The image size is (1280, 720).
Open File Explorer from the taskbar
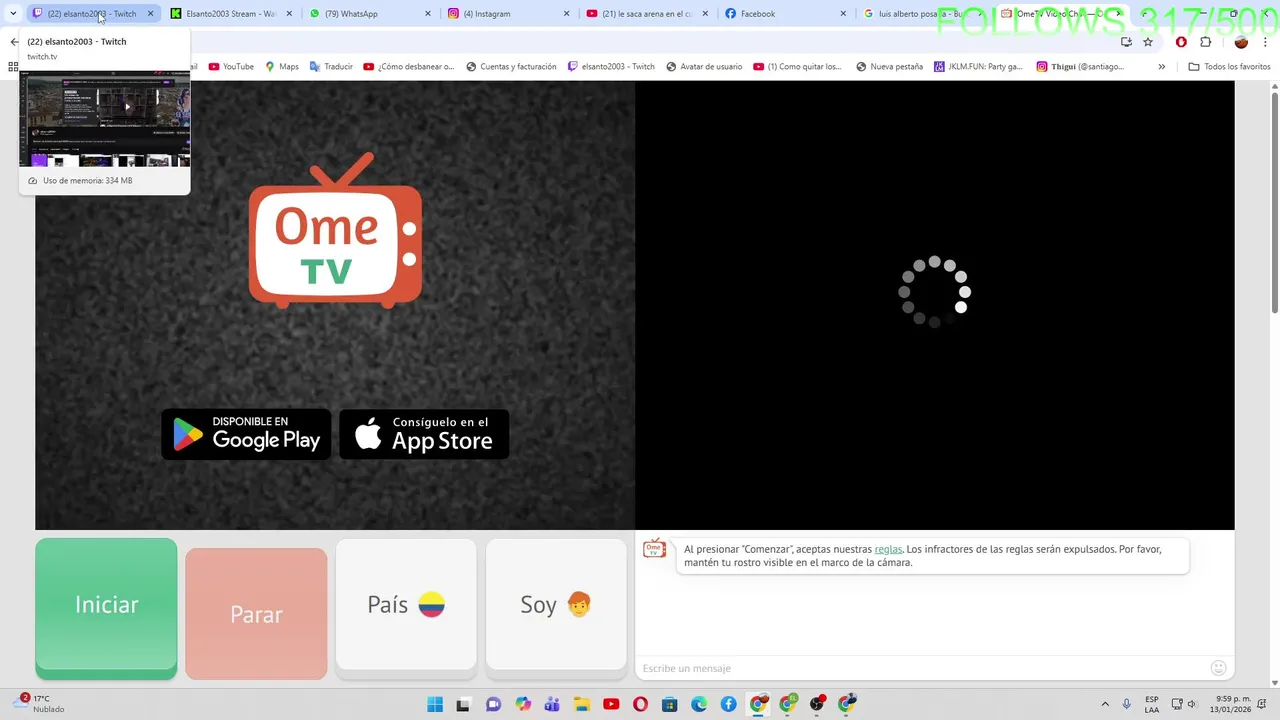[581, 704]
